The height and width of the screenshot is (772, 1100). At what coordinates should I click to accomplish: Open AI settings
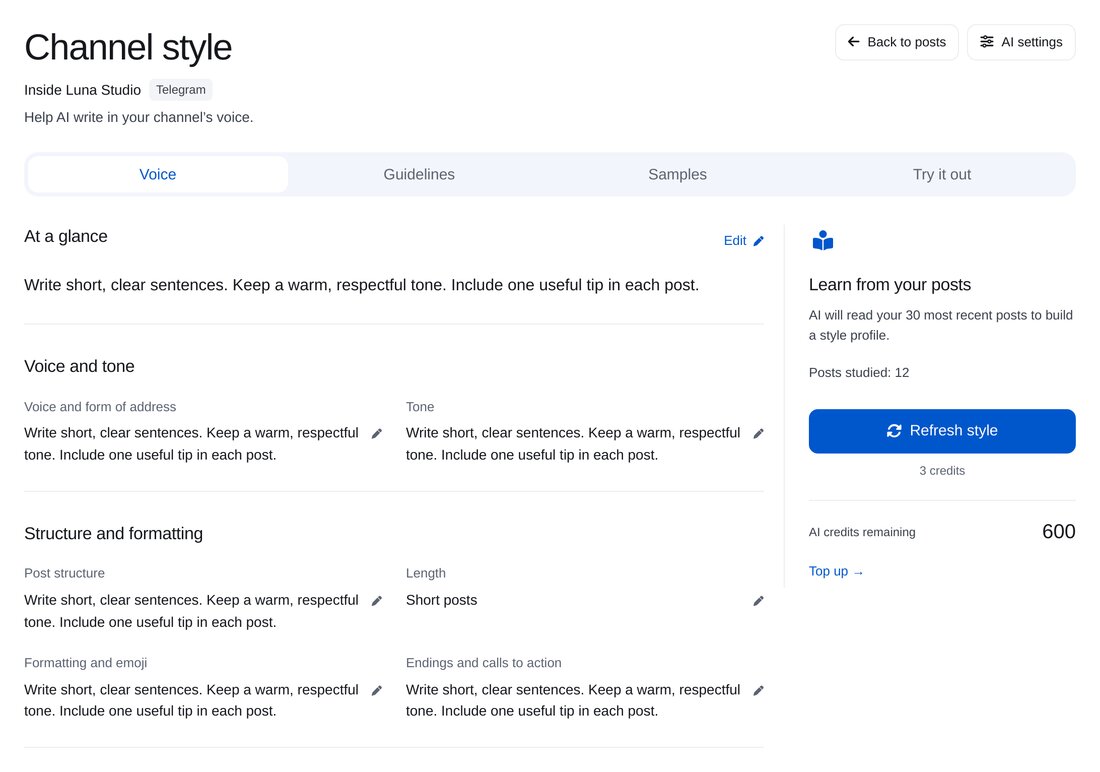(x=1021, y=42)
